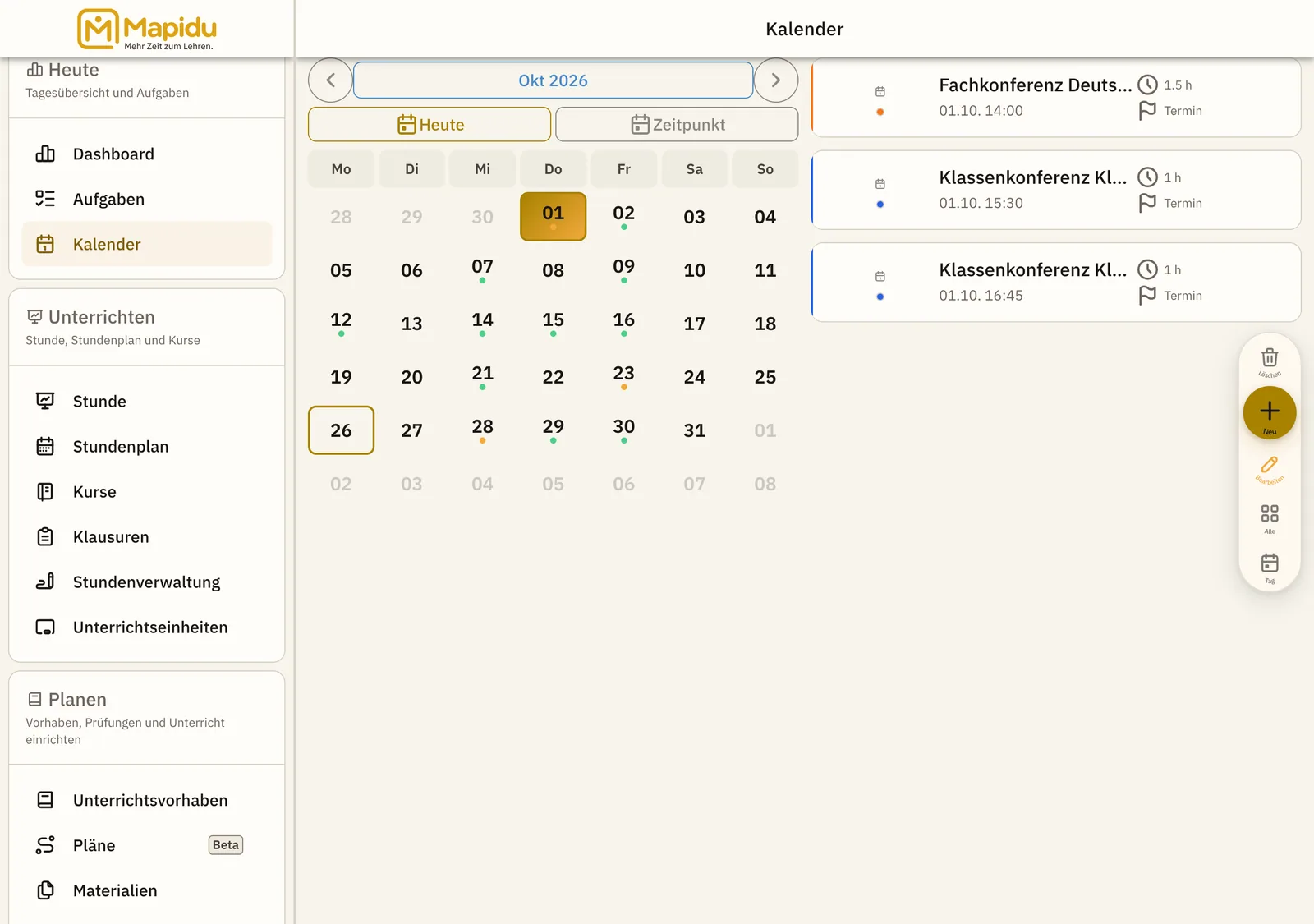The height and width of the screenshot is (924, 1314).
Task: Open Kurse sidebar entry
Action: pyautogui.click(x=147, y=491)
